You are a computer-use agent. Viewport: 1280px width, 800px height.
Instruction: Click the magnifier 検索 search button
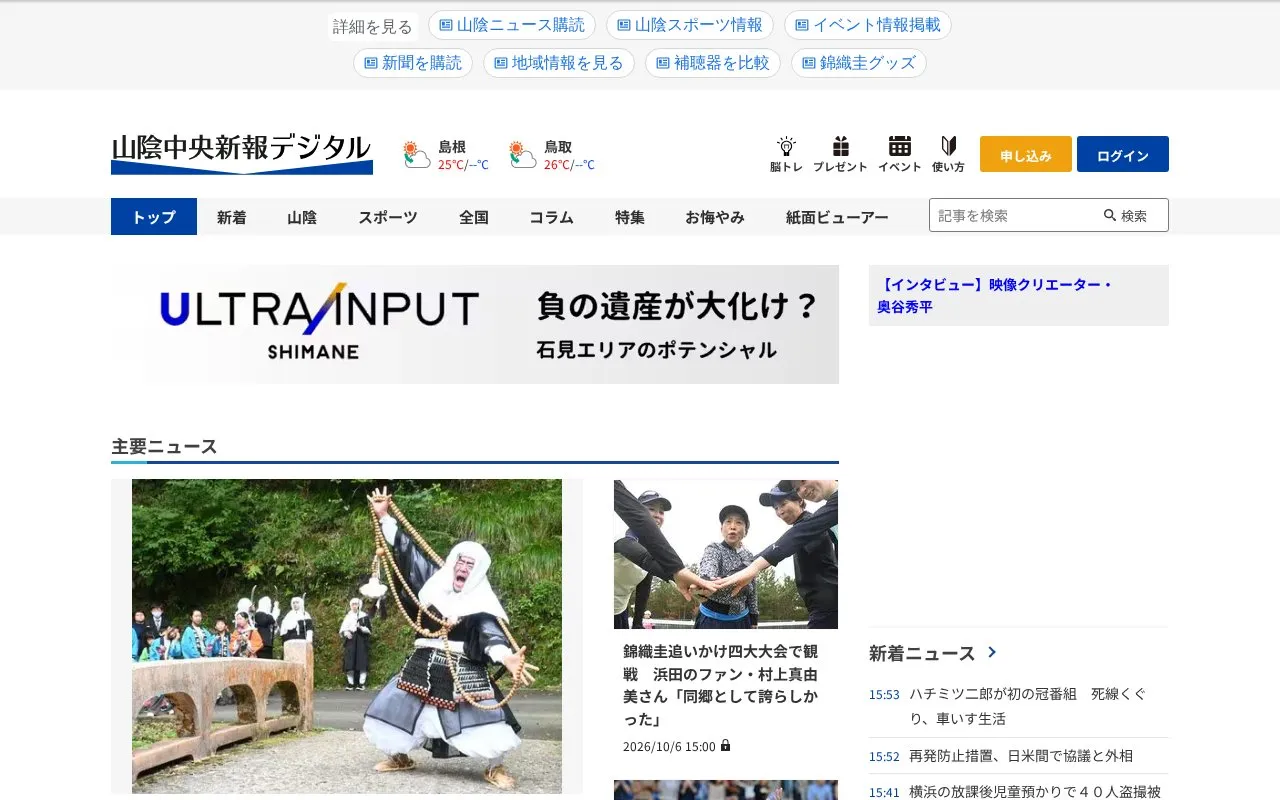[x=1125, y=215]
